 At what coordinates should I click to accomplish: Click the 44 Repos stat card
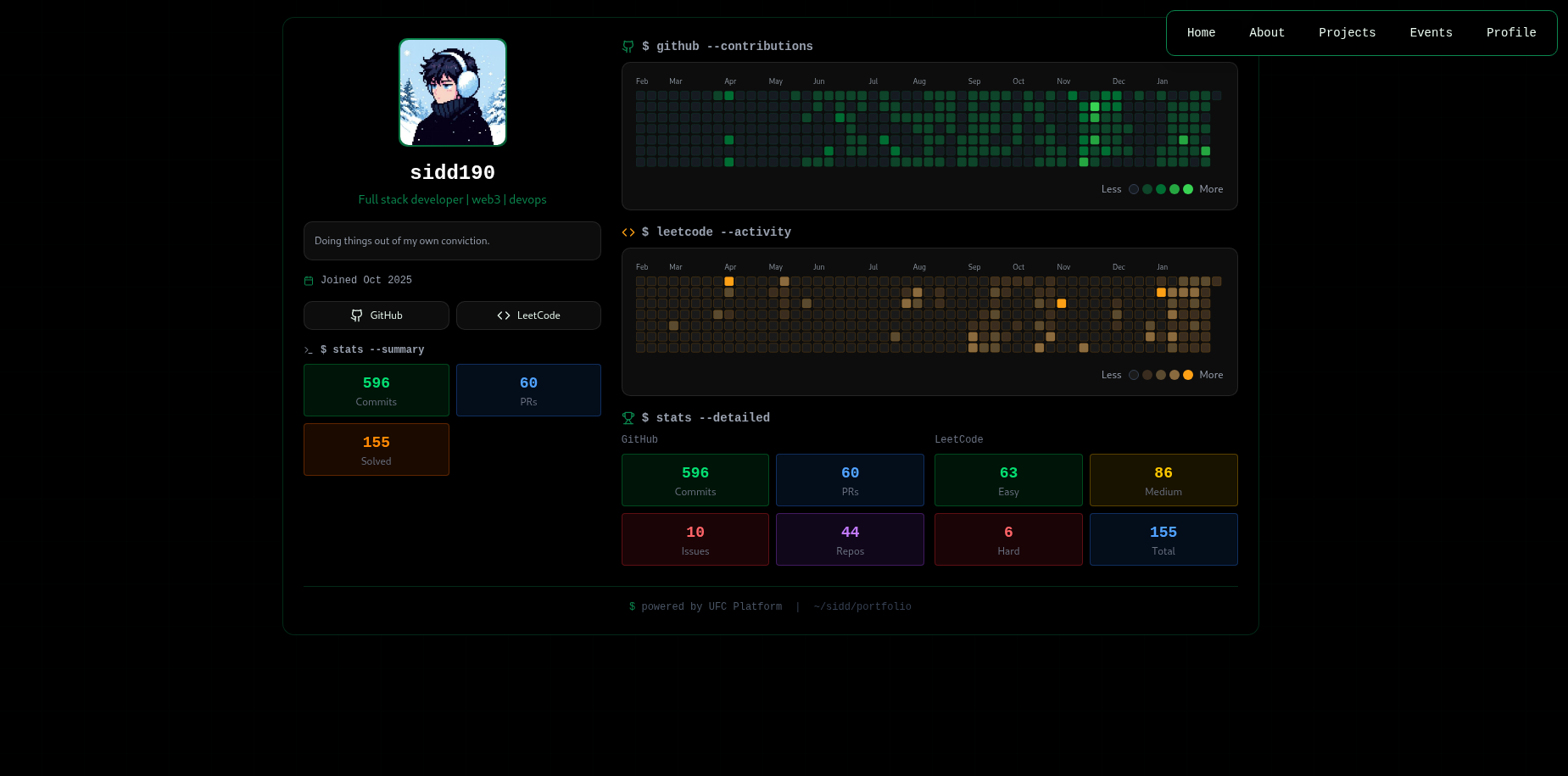point(850,539)
